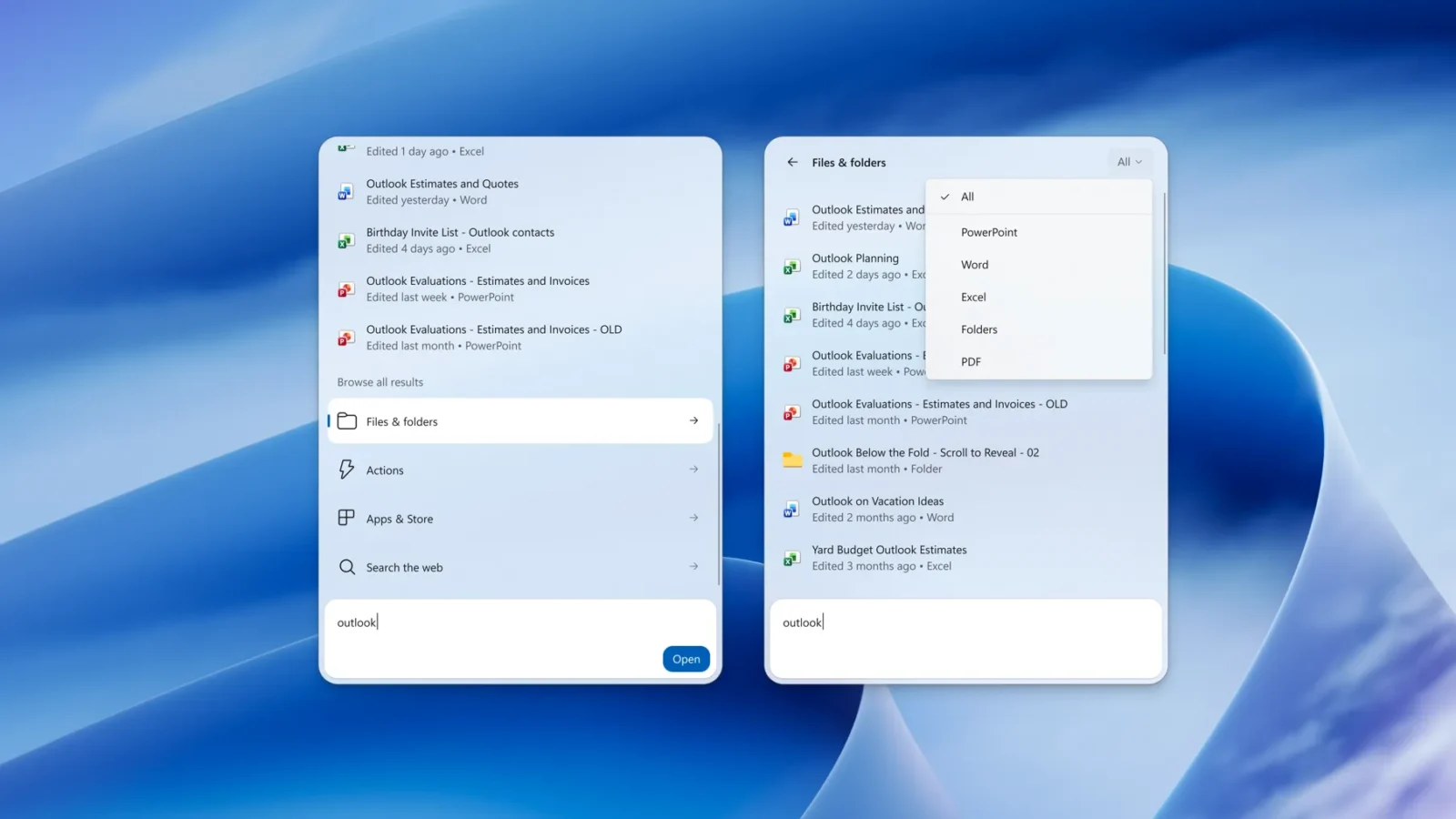Click Excel icon of Yard Budget Outlook Estimates
Image resolution: width=1456 pixels, height=819 pixels.
coord(792,558)
